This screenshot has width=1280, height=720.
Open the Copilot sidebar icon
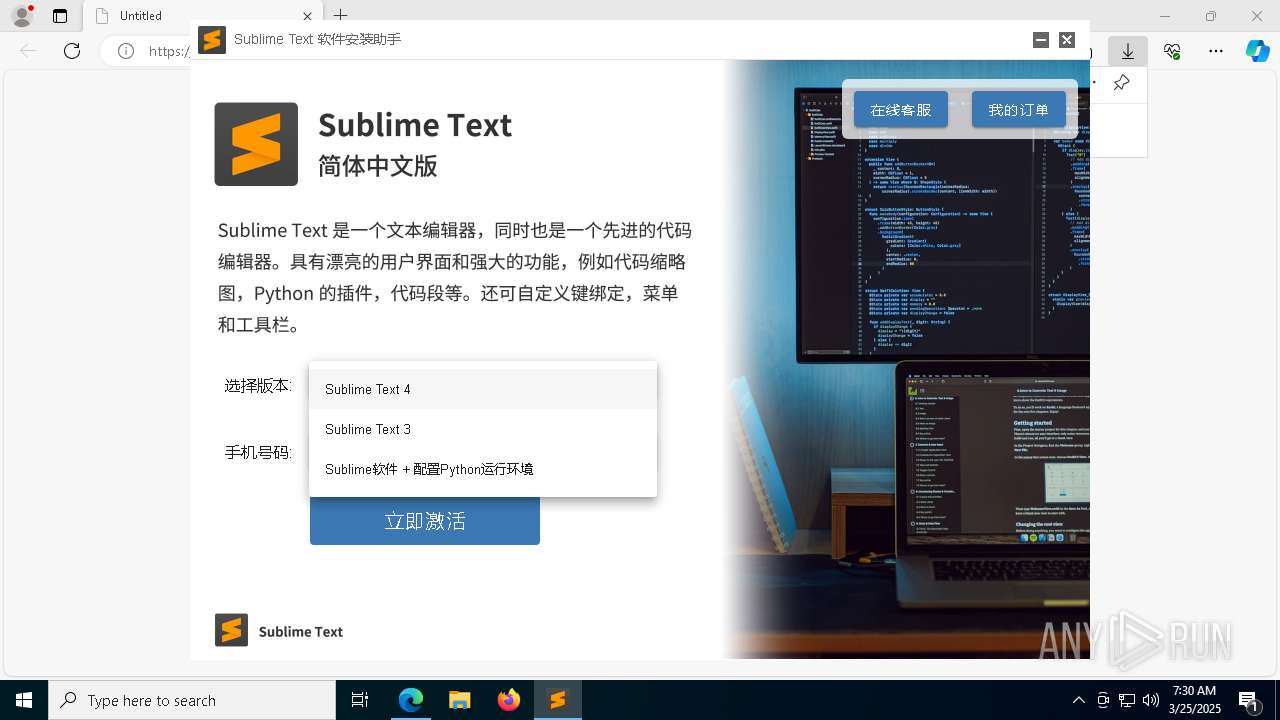(1257, 51)
